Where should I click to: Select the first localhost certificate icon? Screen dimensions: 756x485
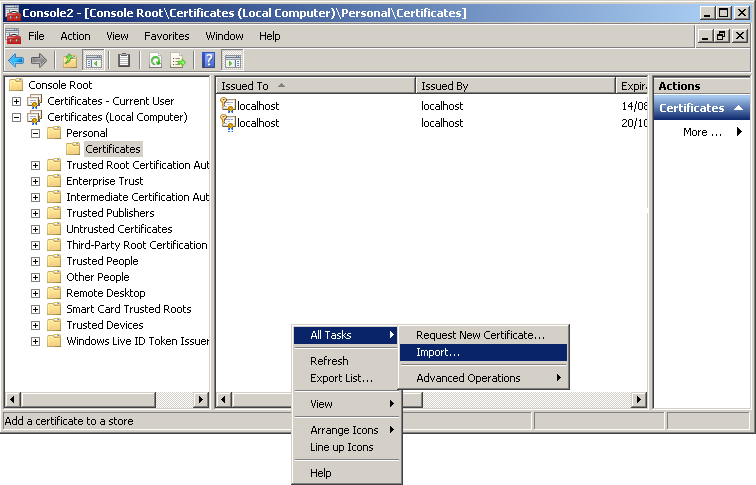[228, 105]
